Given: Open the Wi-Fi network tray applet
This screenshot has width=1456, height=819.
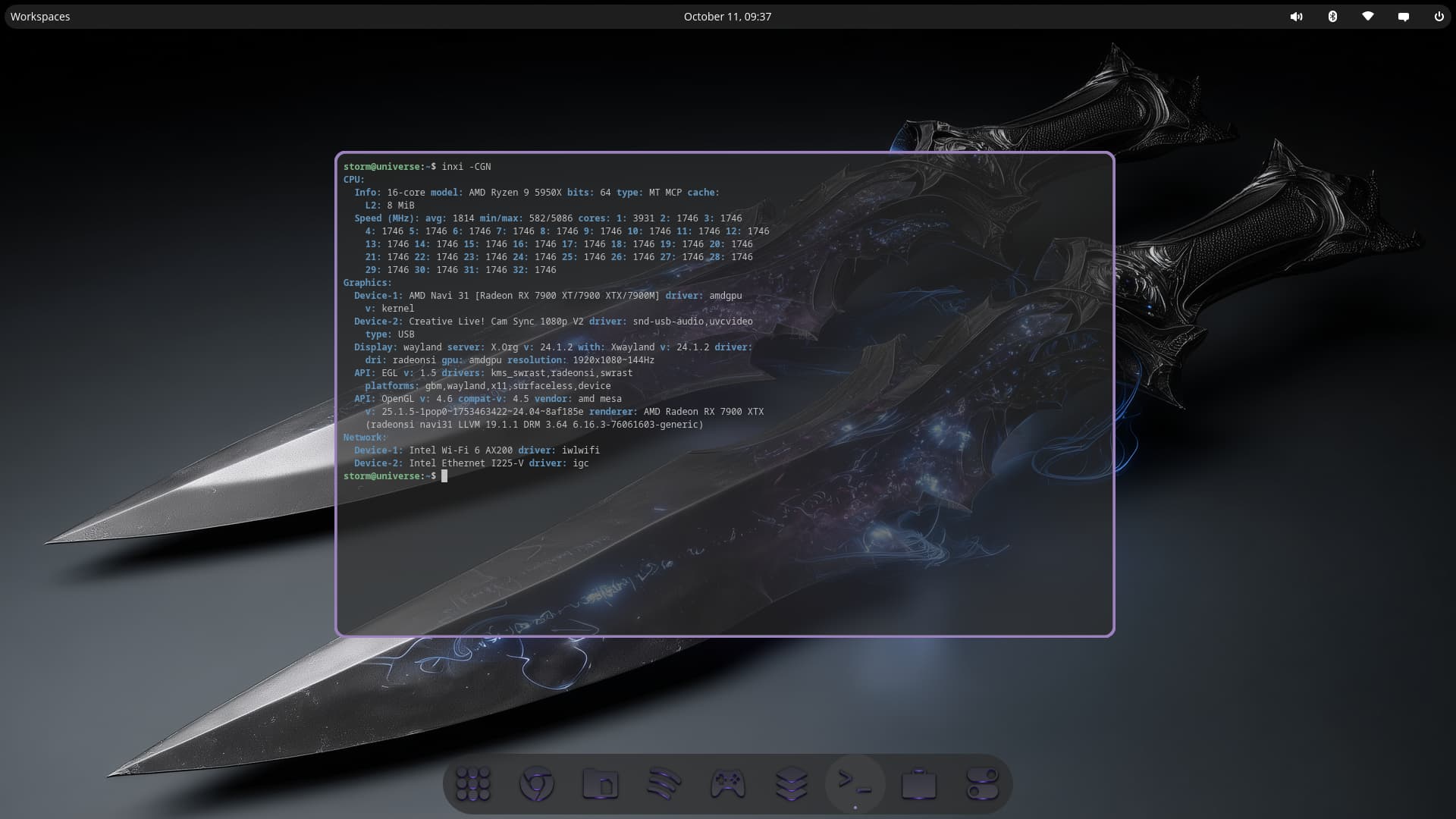Looking at the screenshot, I should 1368,17.
